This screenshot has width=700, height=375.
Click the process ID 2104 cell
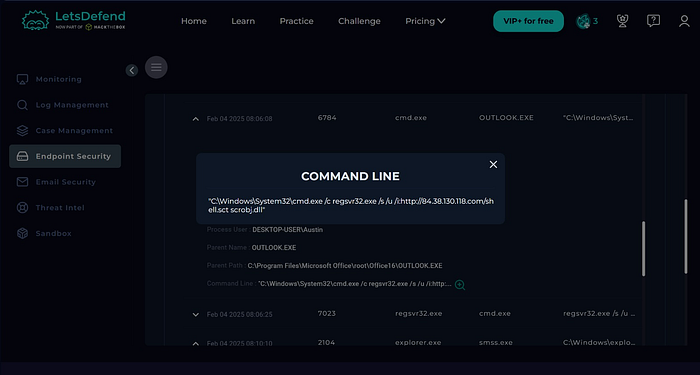326,343
